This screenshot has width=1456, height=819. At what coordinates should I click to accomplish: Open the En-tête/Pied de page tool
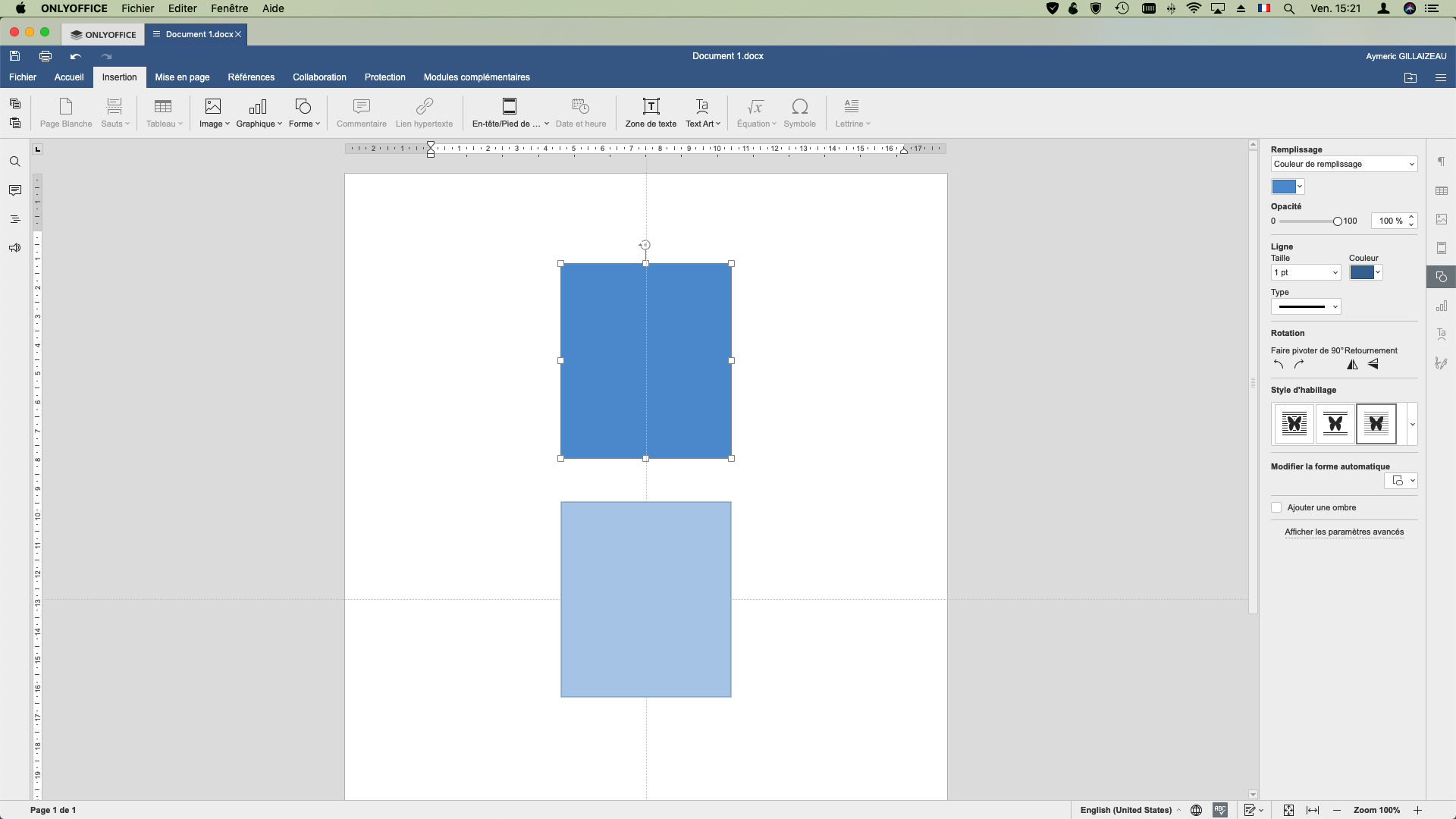pos(510,112)
